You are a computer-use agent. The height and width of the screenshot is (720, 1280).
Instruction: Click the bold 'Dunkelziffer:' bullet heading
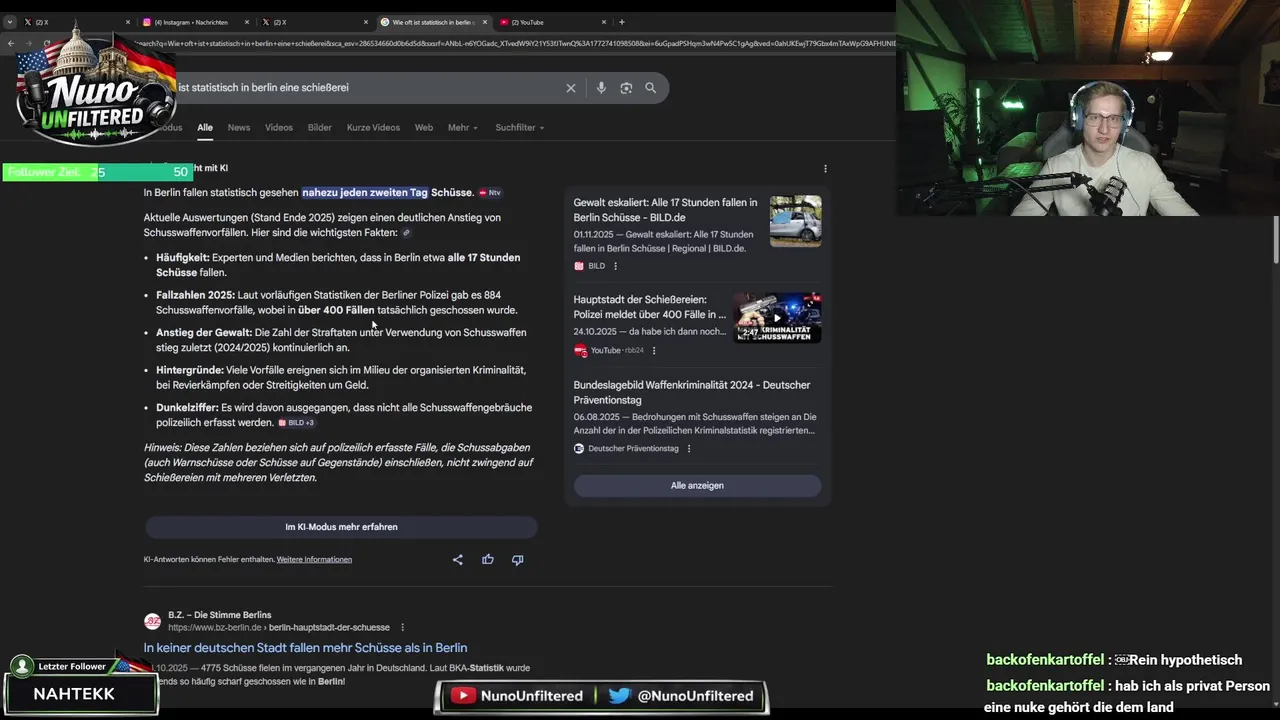click(187, 408)
